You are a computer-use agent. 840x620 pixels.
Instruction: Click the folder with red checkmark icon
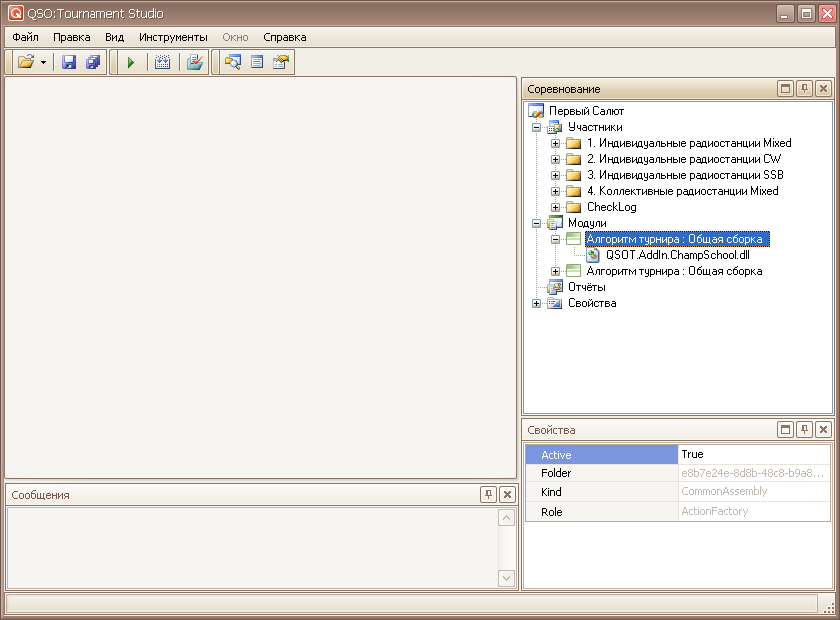(x=194, y=62)
